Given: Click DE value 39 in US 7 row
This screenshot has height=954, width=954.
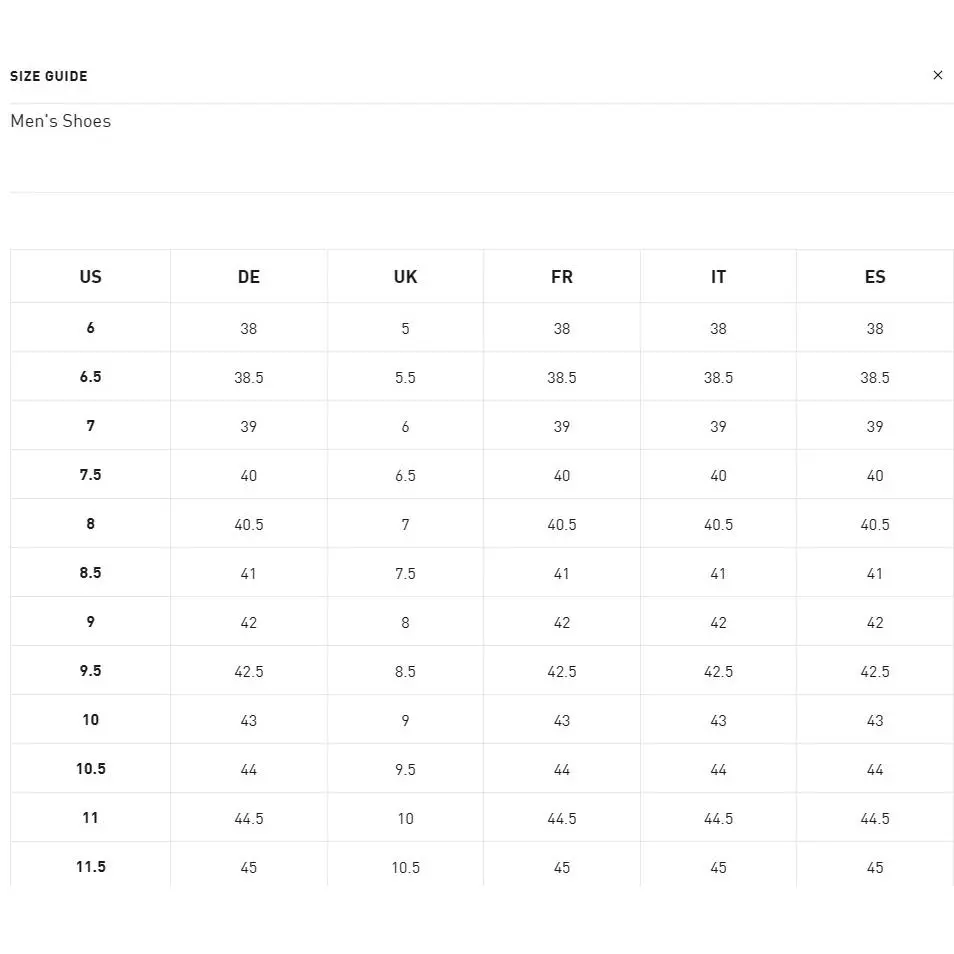Looking at the screenshot, I should point(249,427).
